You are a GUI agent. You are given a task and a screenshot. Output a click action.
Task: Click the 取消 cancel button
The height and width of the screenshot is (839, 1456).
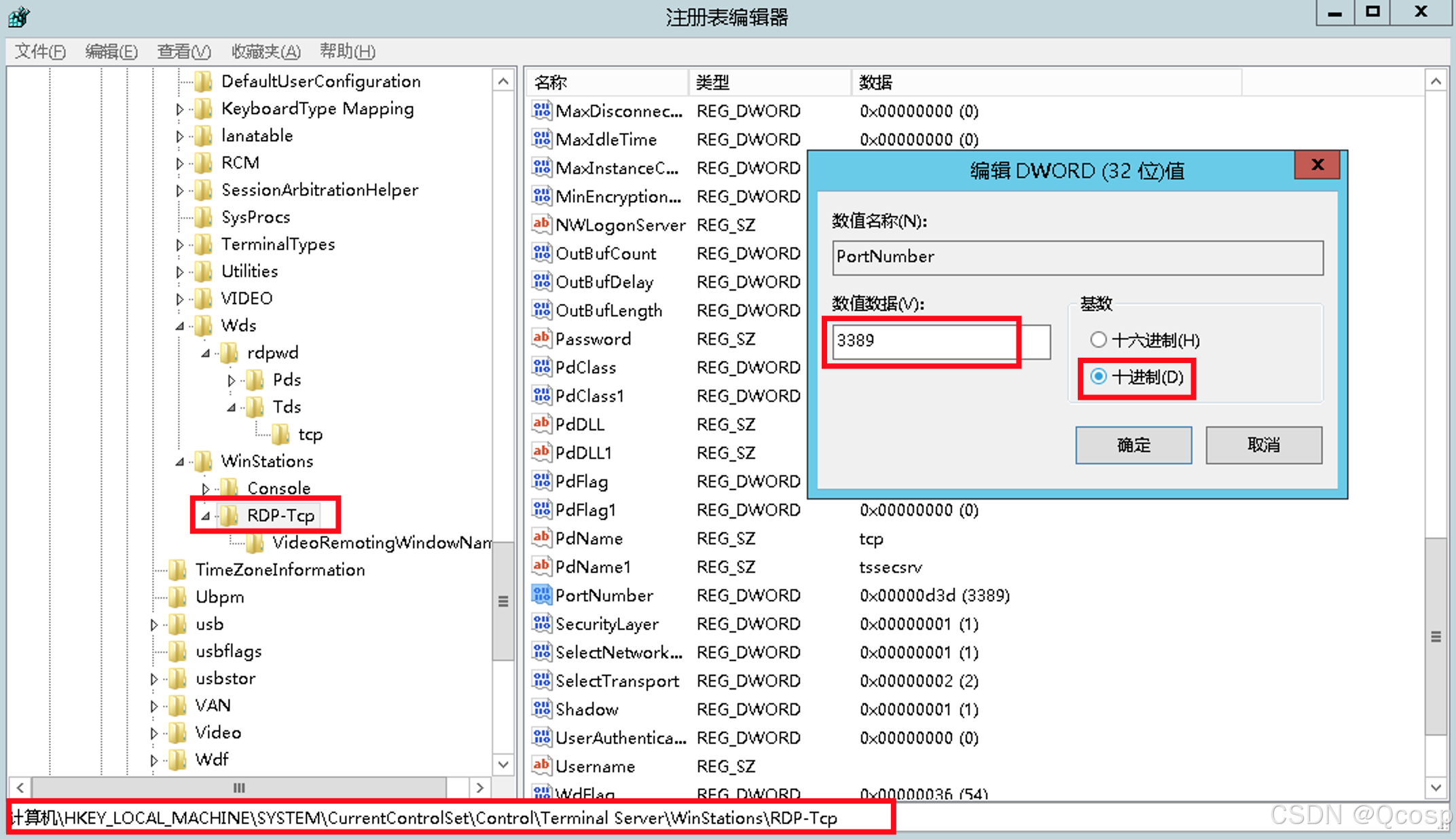(1263, 445)
